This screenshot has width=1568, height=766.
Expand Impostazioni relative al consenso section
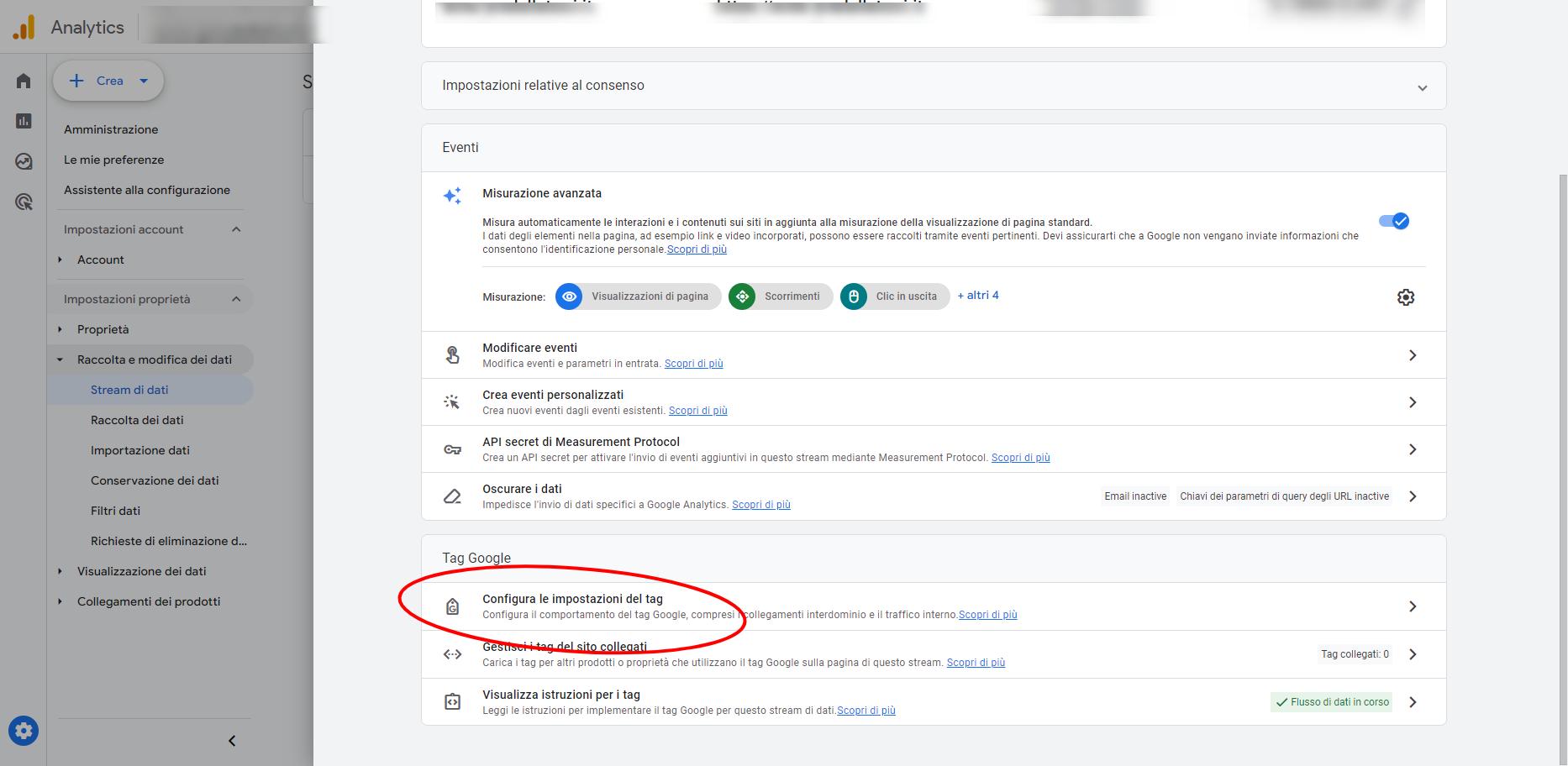click(1422, 87)
